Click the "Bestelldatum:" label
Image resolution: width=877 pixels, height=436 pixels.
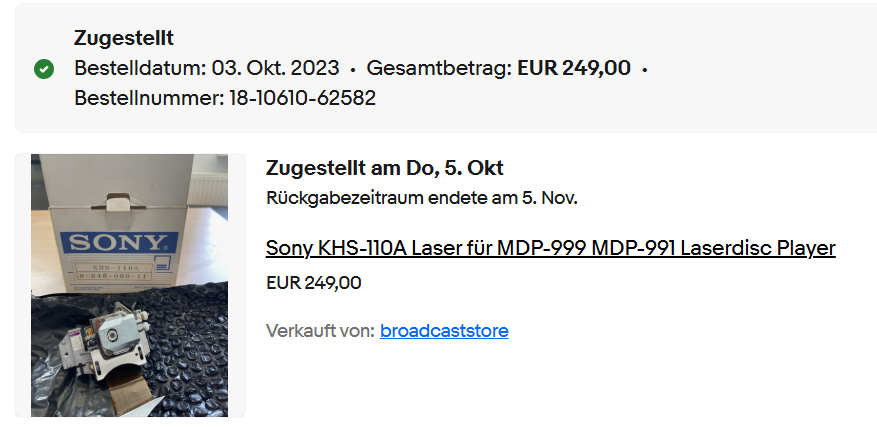pyautogui.click(x=140, y=69)
